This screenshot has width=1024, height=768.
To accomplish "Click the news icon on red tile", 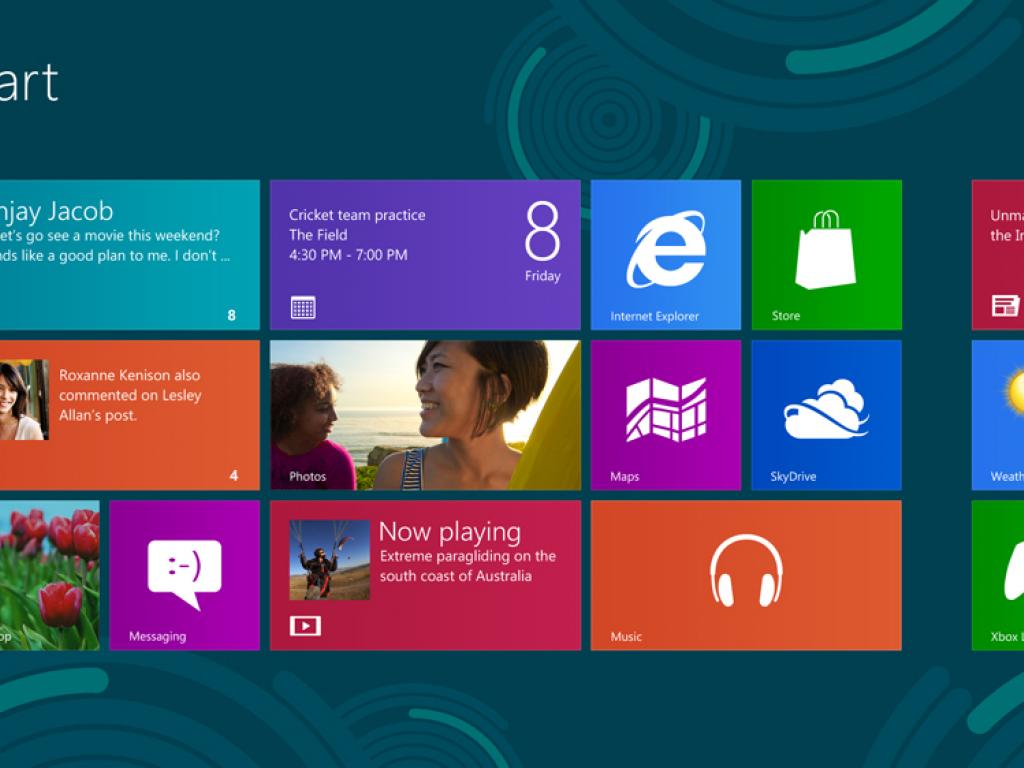I will (1005, 305).
